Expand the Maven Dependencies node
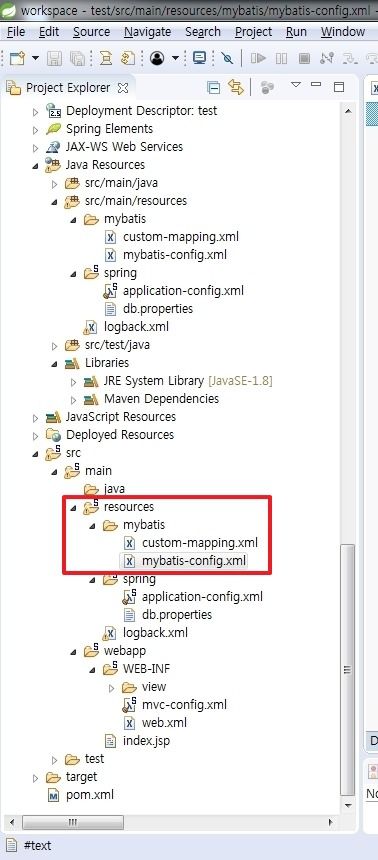The width and height of the screenshot is (378, 860). [x=74, y=399]
